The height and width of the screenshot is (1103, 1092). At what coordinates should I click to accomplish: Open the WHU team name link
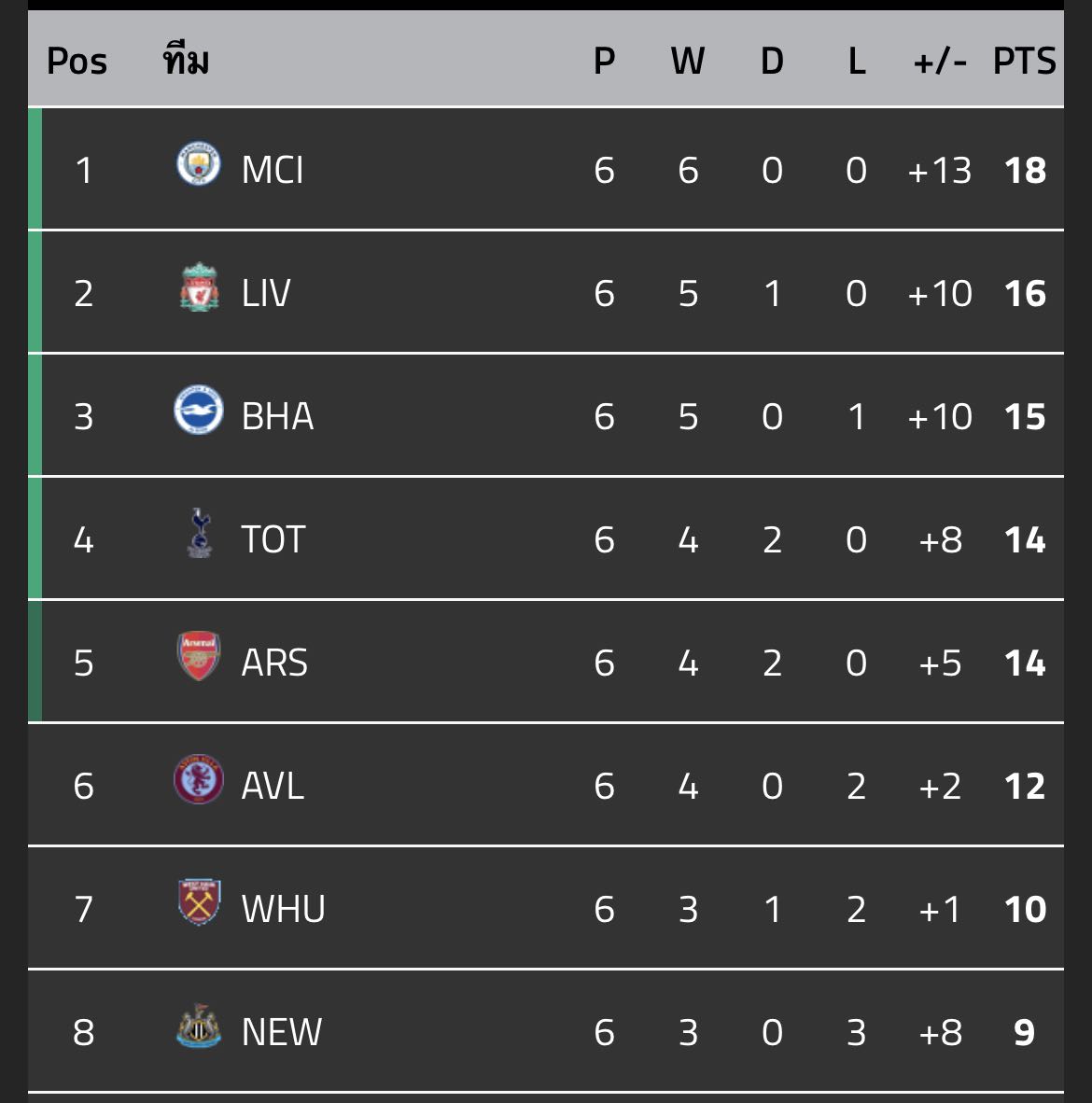pyautogui.click(x=284, y=909)
